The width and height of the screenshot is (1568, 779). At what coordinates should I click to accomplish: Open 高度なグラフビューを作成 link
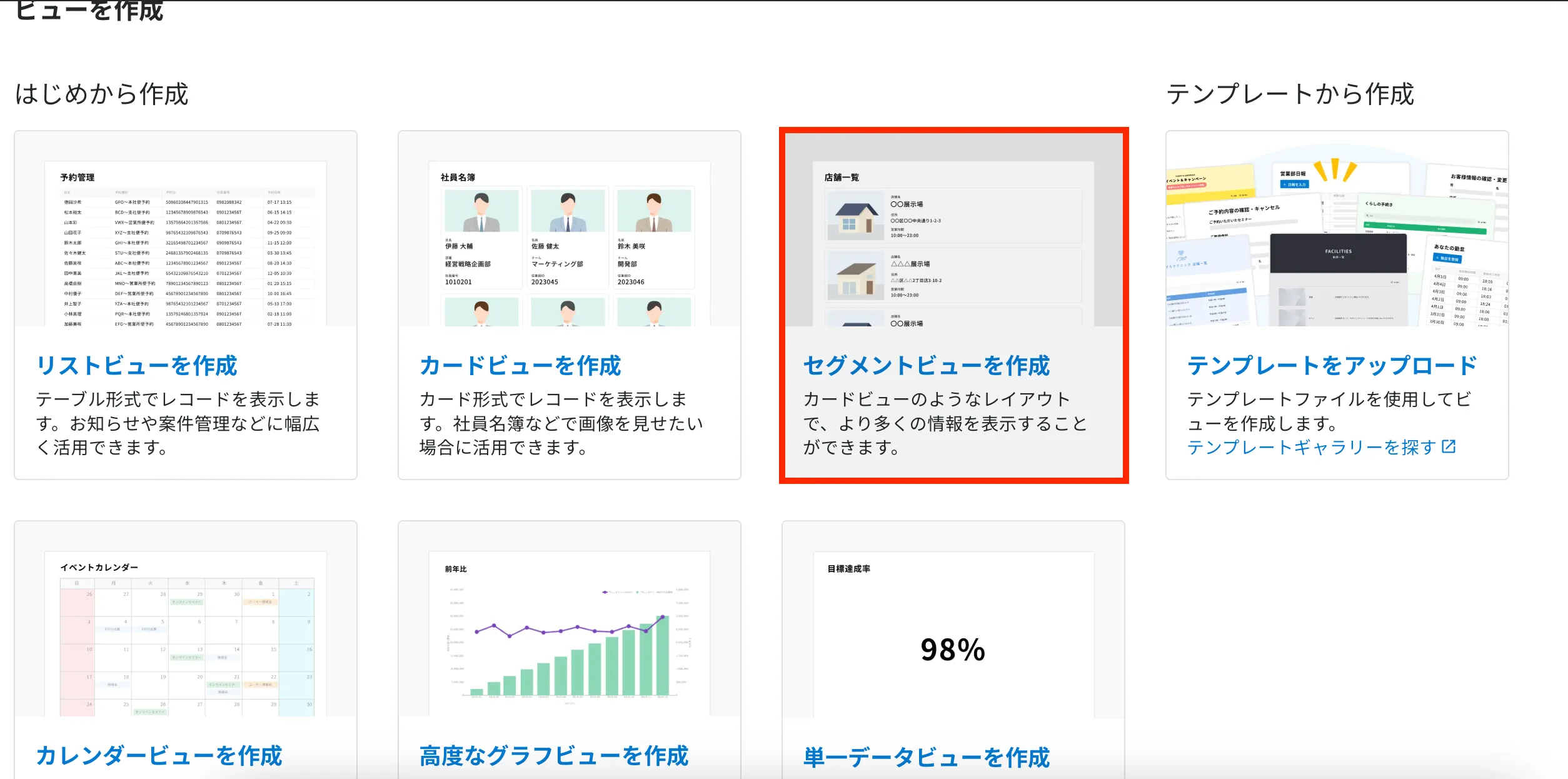click(x=554, y=756)
